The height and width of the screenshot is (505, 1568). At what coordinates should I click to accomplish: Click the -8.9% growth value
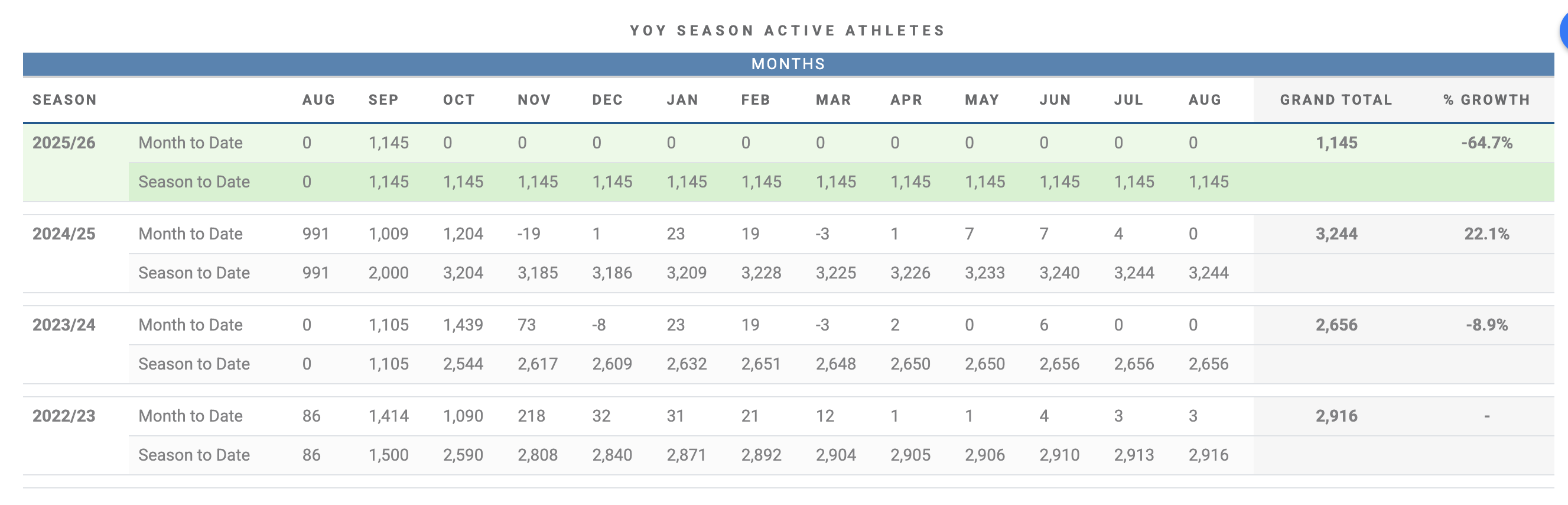click(x=1486, y=325)
